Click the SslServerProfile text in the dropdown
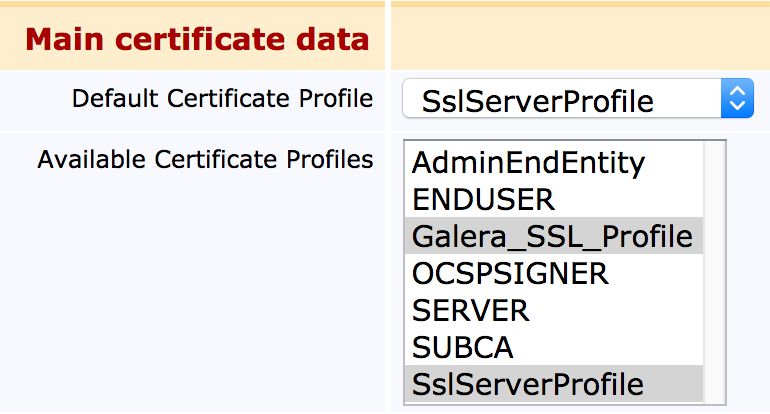The height and width of the screenshot is (414, 770). (x=538, y=101)
